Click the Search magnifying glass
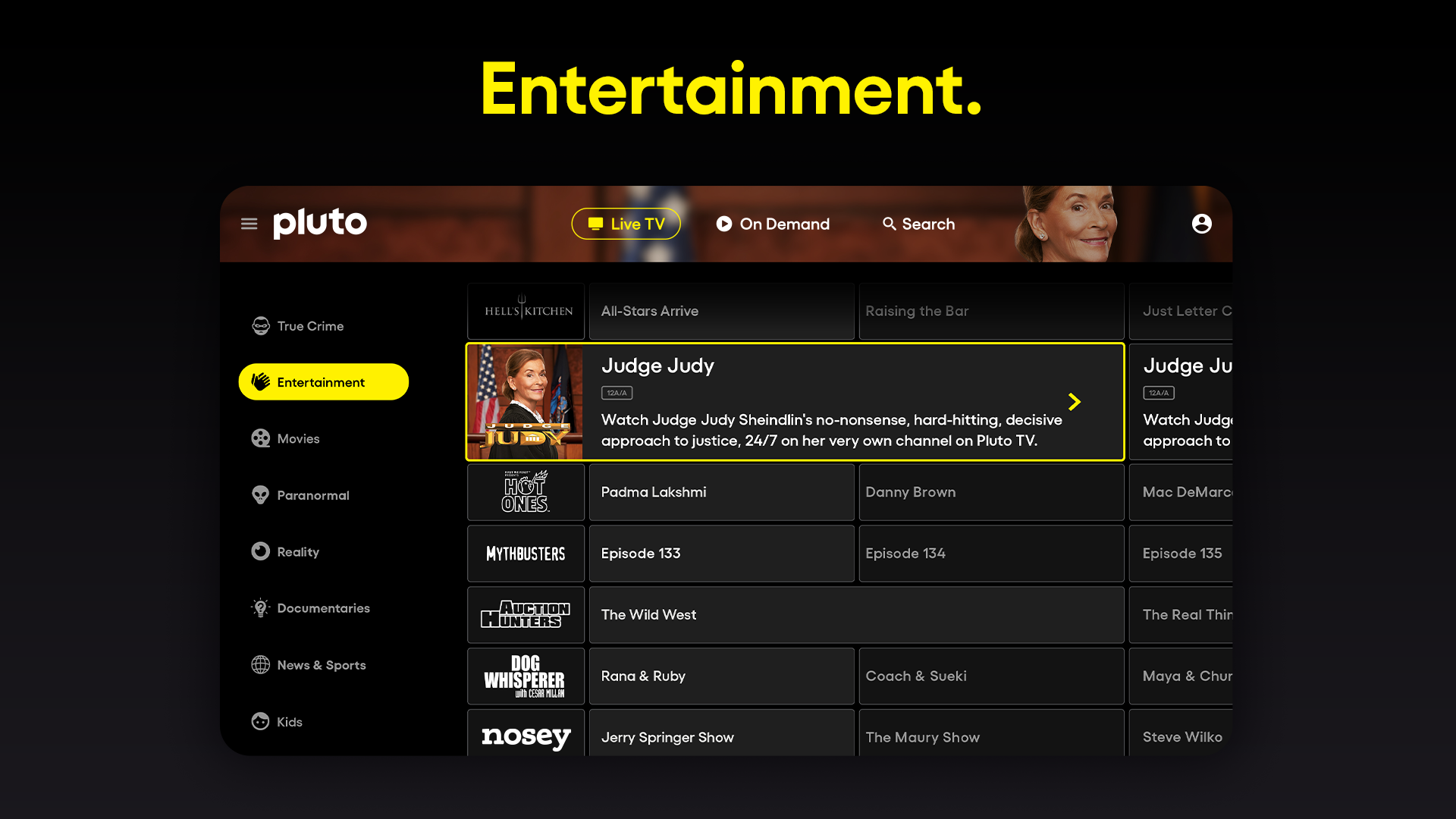 pos(889,224)
